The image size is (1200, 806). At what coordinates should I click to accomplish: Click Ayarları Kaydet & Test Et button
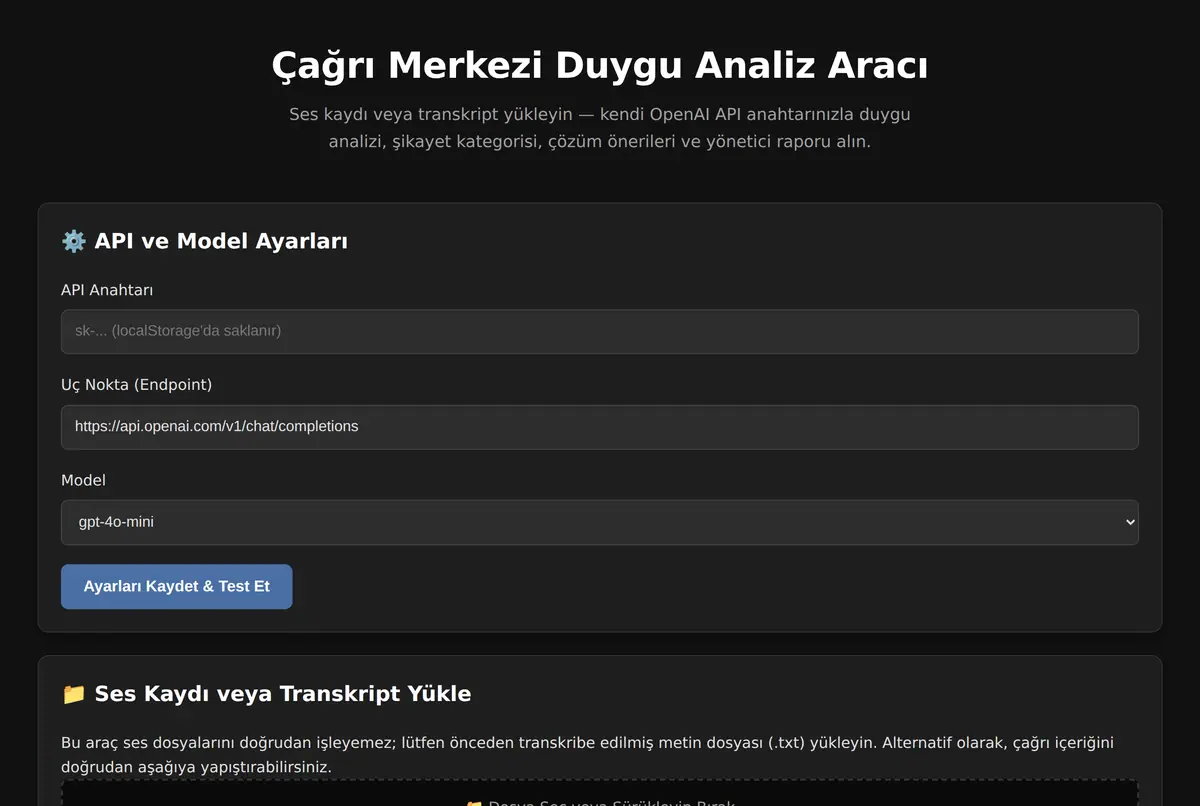click(x=177, y=586)
